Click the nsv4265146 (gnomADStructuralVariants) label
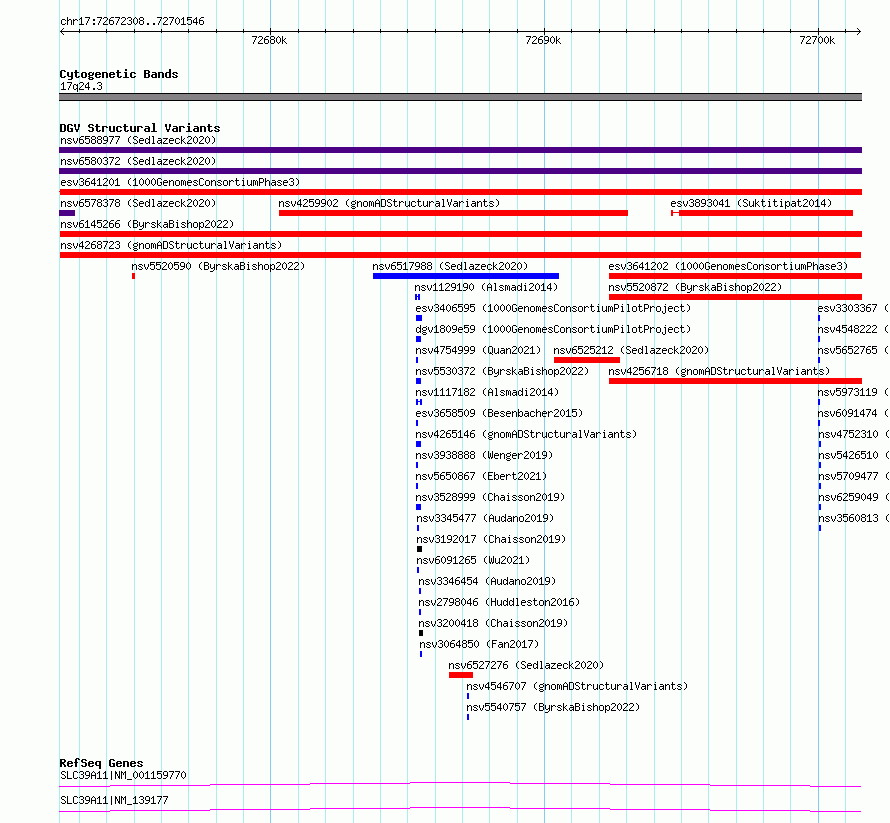The width and height of the screenshot is (890, 823). 526,434
